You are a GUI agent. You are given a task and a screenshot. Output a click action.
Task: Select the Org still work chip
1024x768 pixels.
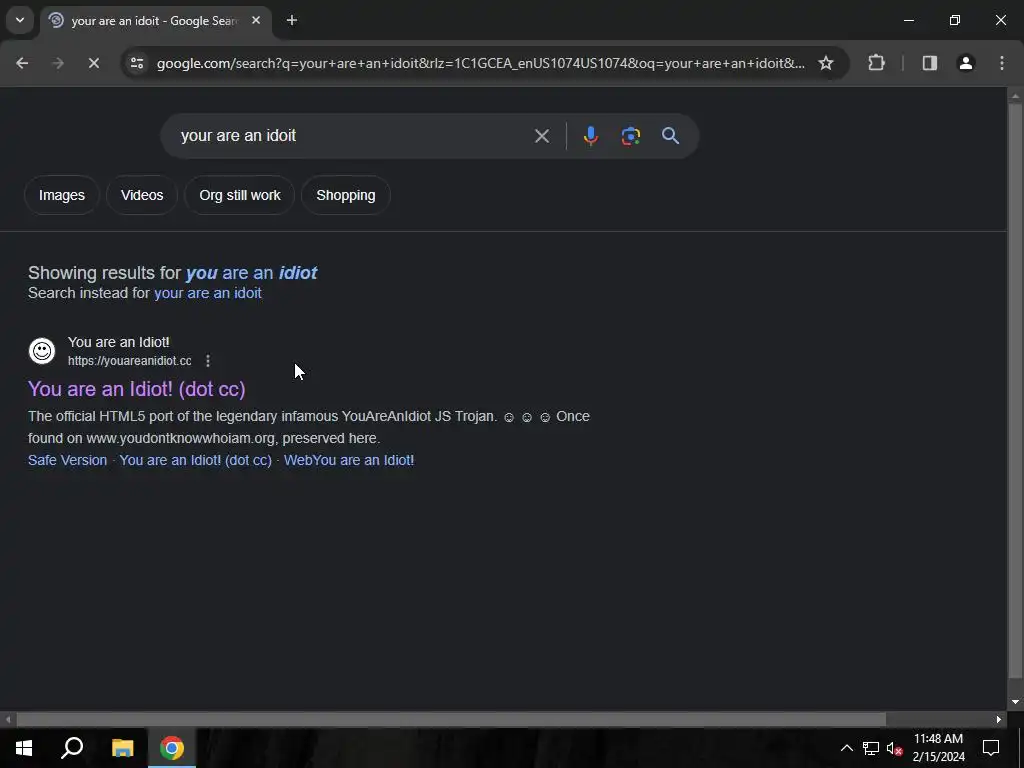tap(240, 195)
